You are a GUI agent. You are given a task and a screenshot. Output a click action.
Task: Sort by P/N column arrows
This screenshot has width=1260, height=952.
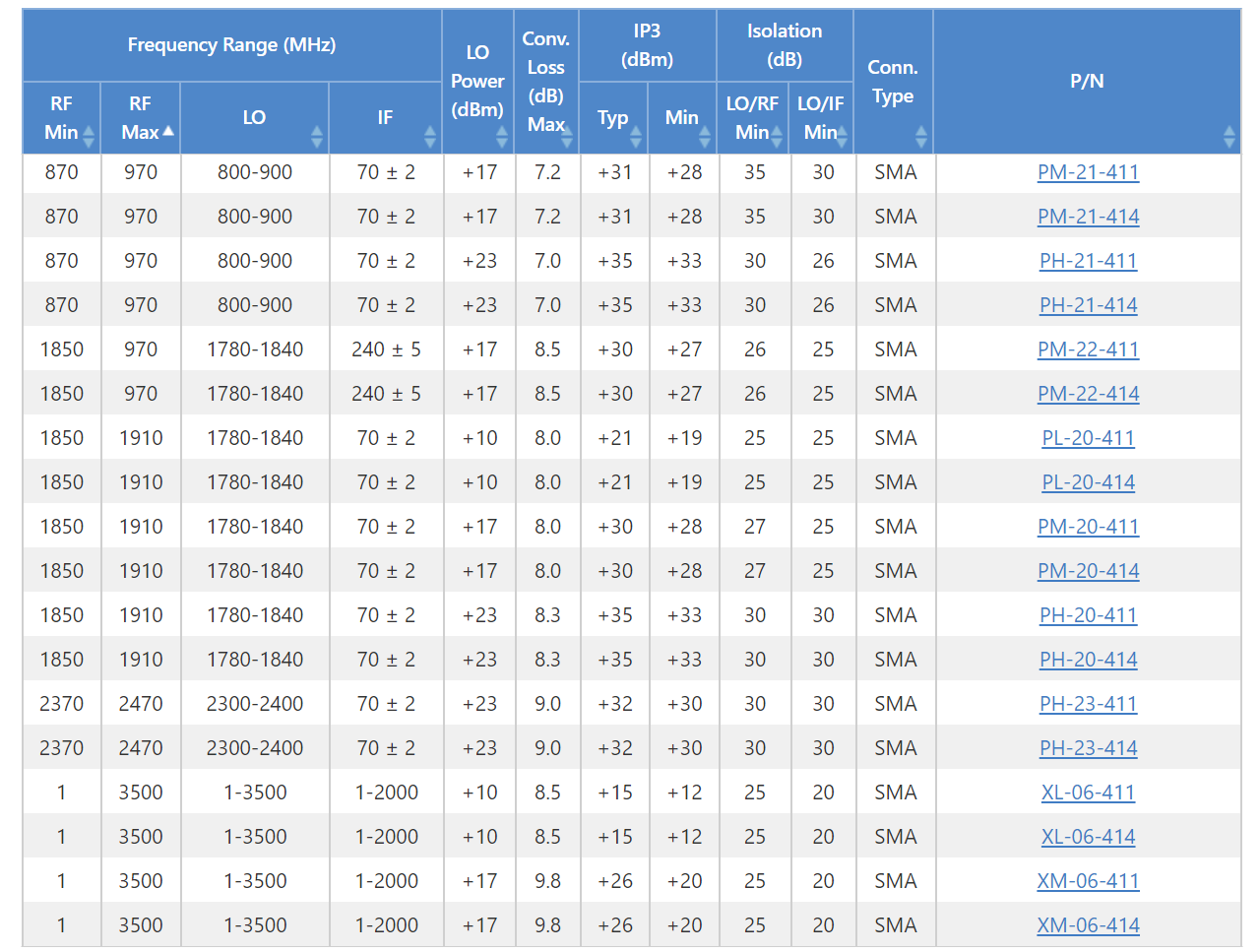pos(1229,136)
